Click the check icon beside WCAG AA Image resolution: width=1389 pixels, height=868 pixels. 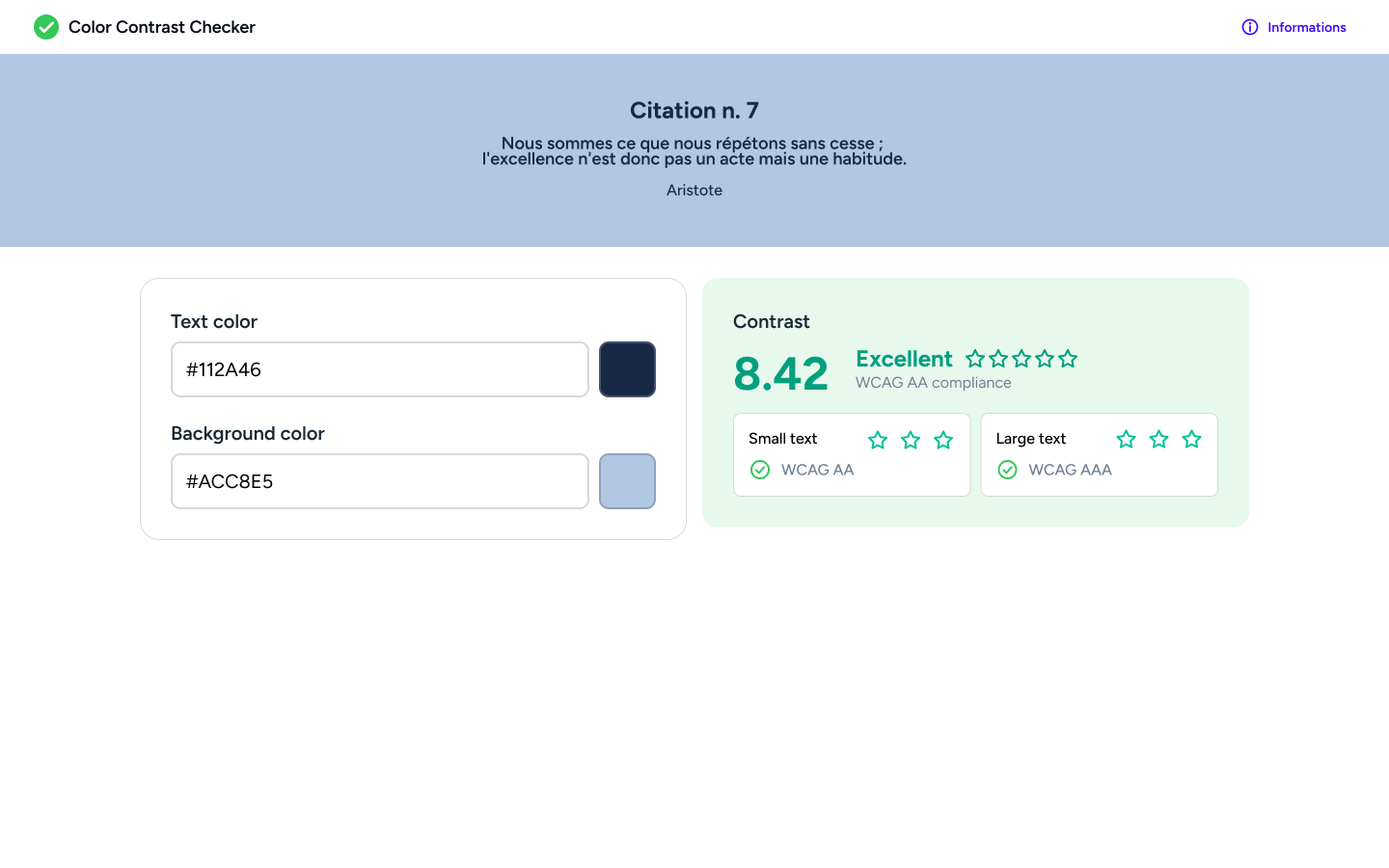coord(760,470)
